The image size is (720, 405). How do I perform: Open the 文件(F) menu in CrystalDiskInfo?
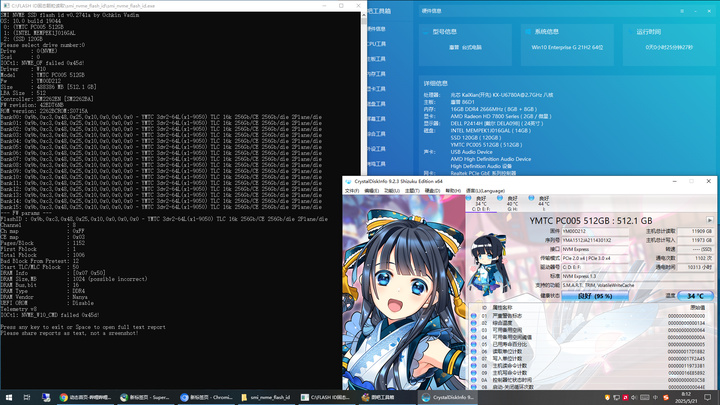tap(352, 191)
